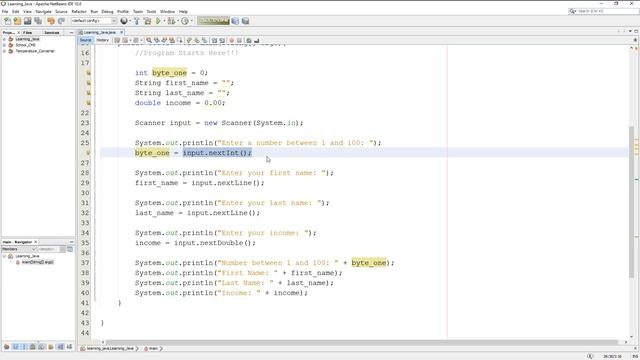Image resolution: width=640 pixels, height=360 pixels.
Task: Click the Open Project toolbar icon
Action: click(27, 21)
